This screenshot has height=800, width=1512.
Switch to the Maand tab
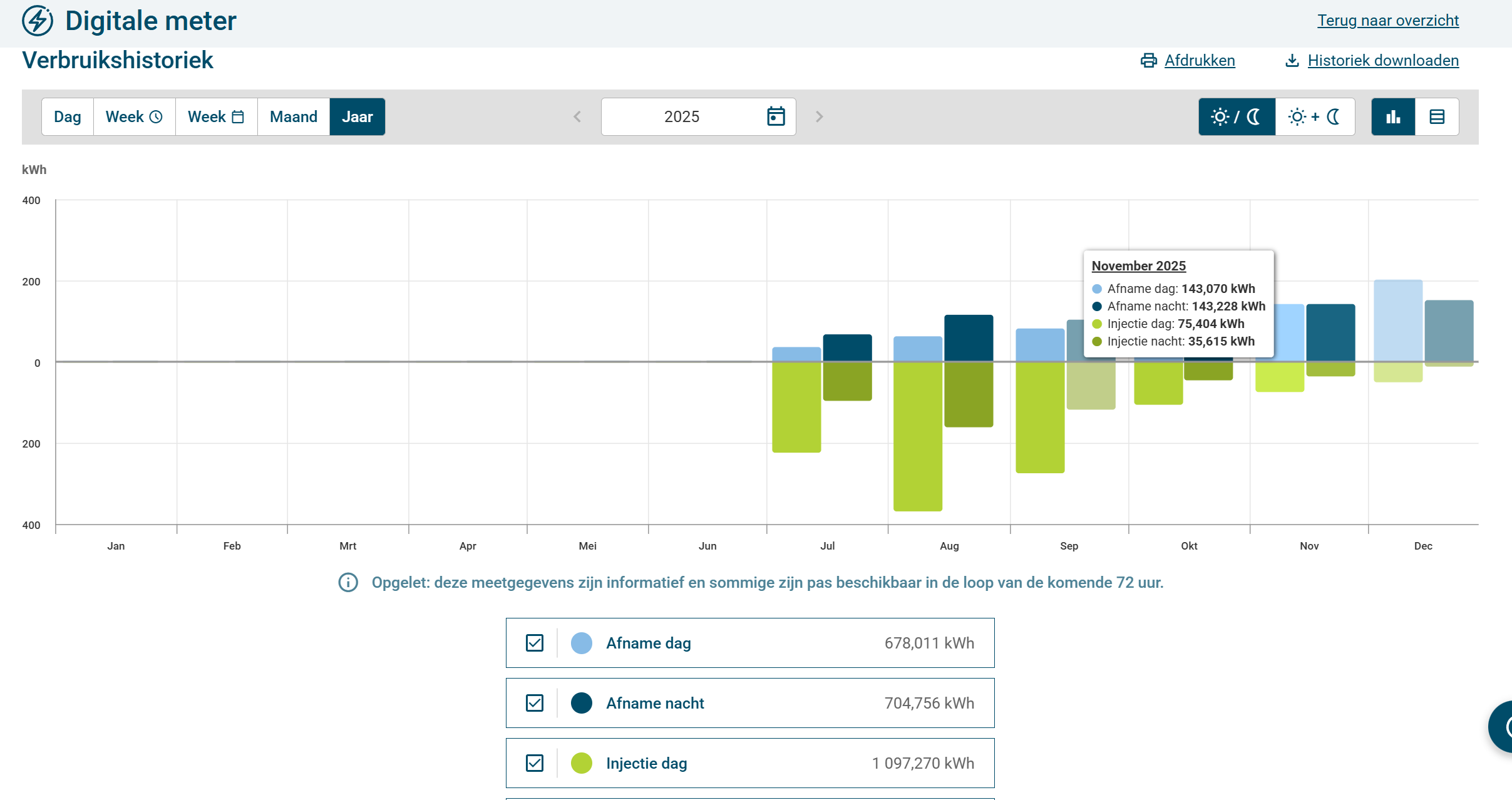(x=293, y=117)
